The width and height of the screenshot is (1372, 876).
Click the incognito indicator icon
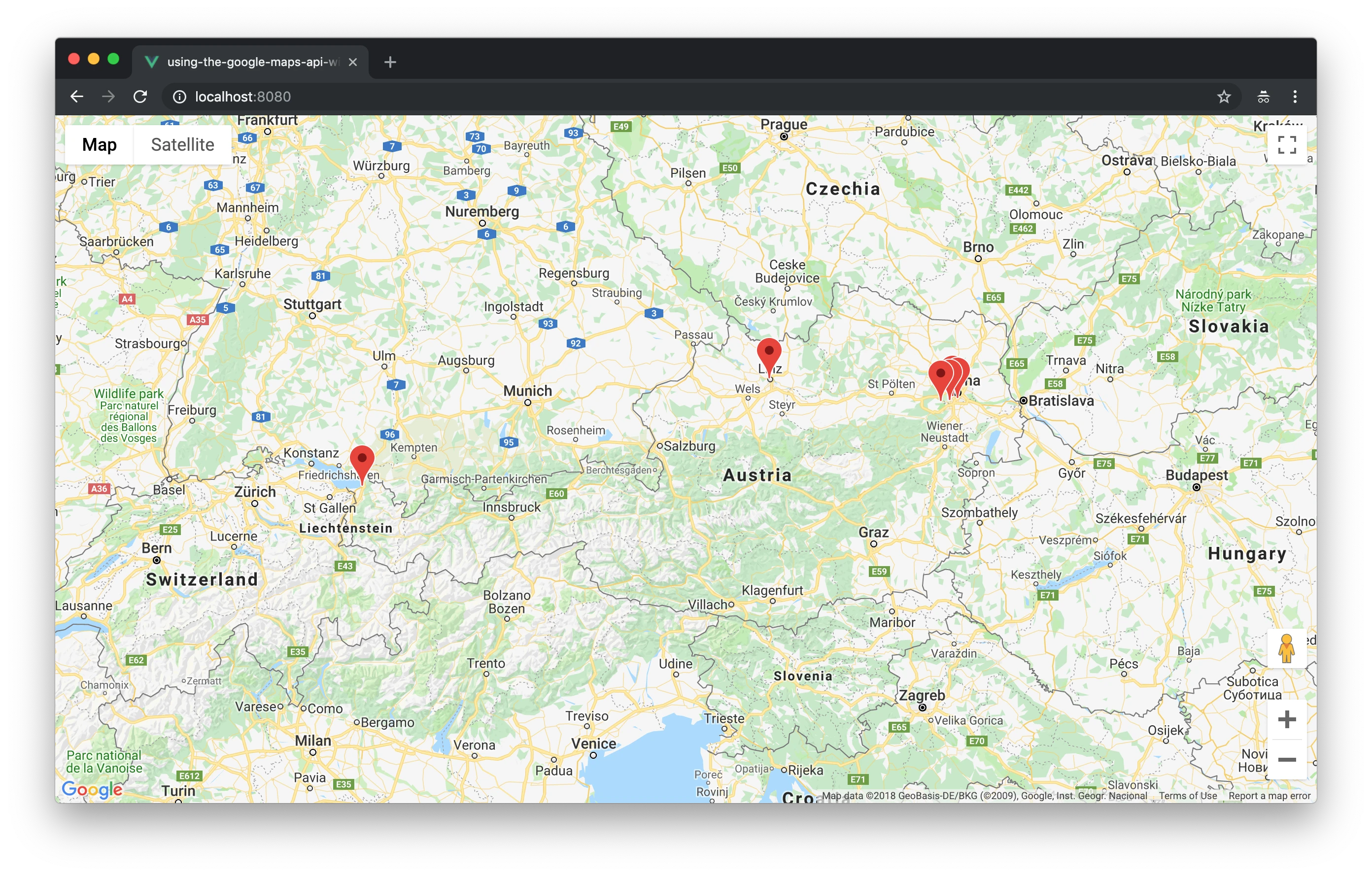click(x=1263, y=97)
